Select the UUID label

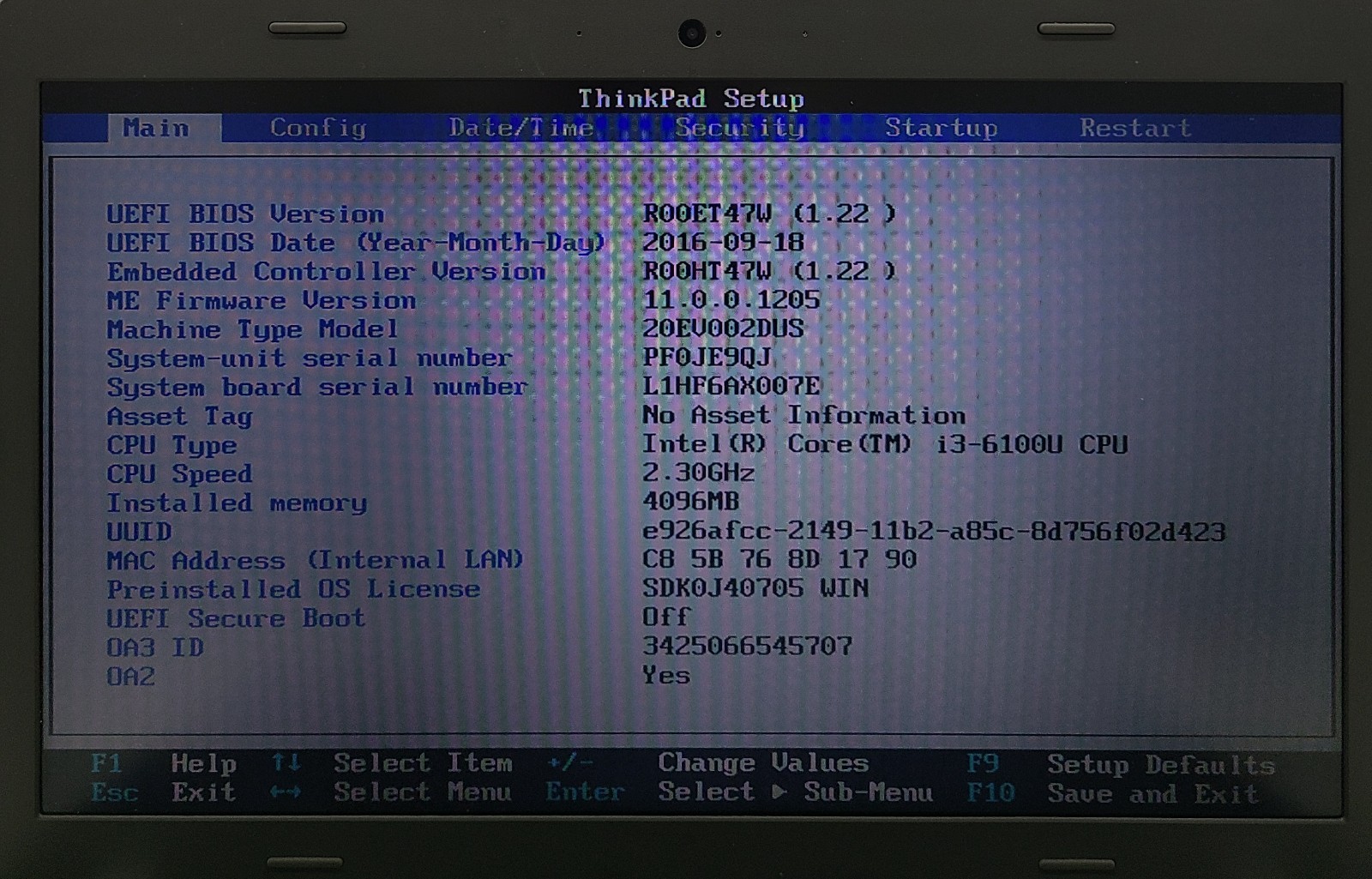tap(139, 532)
